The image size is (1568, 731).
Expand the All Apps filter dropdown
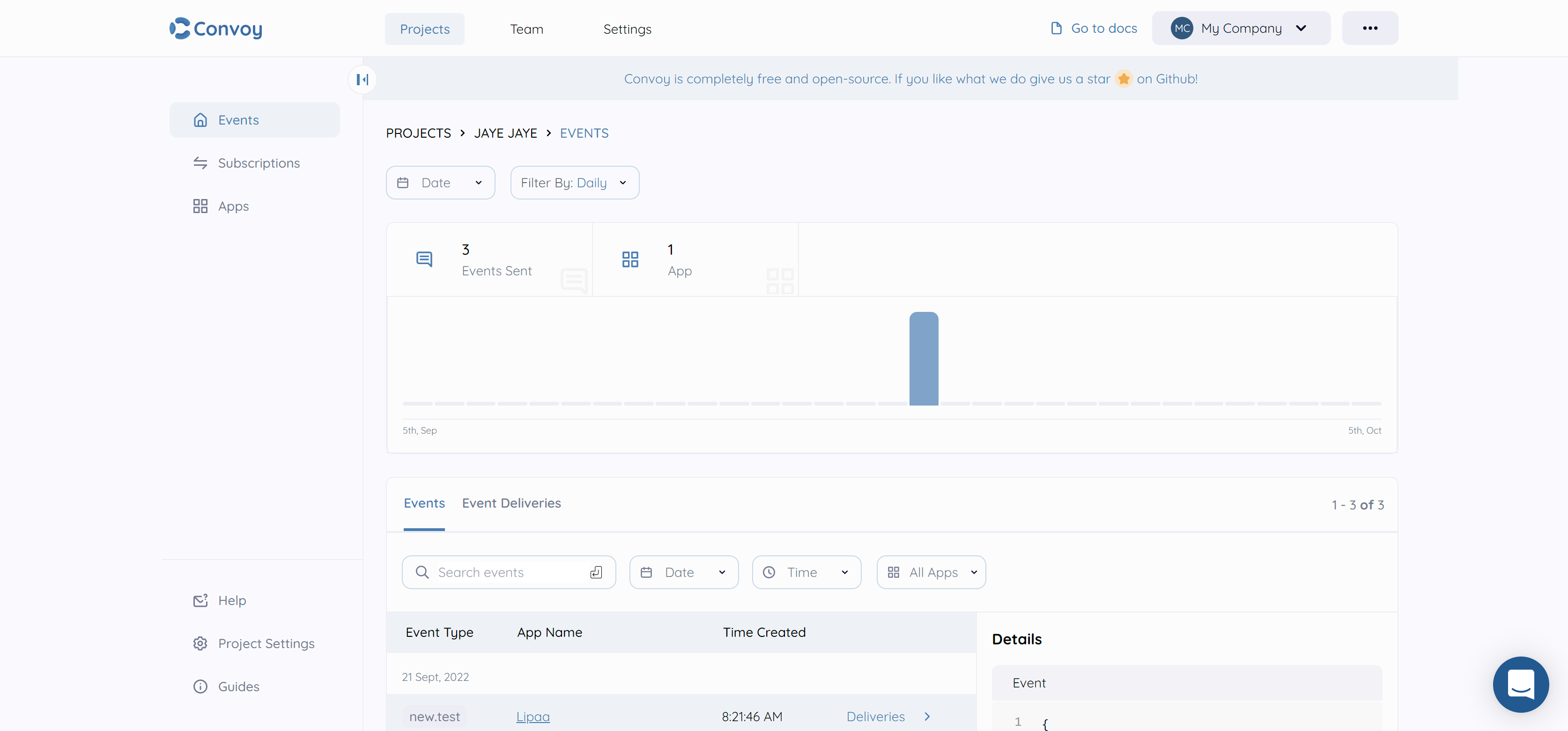[x=931, y=571]
